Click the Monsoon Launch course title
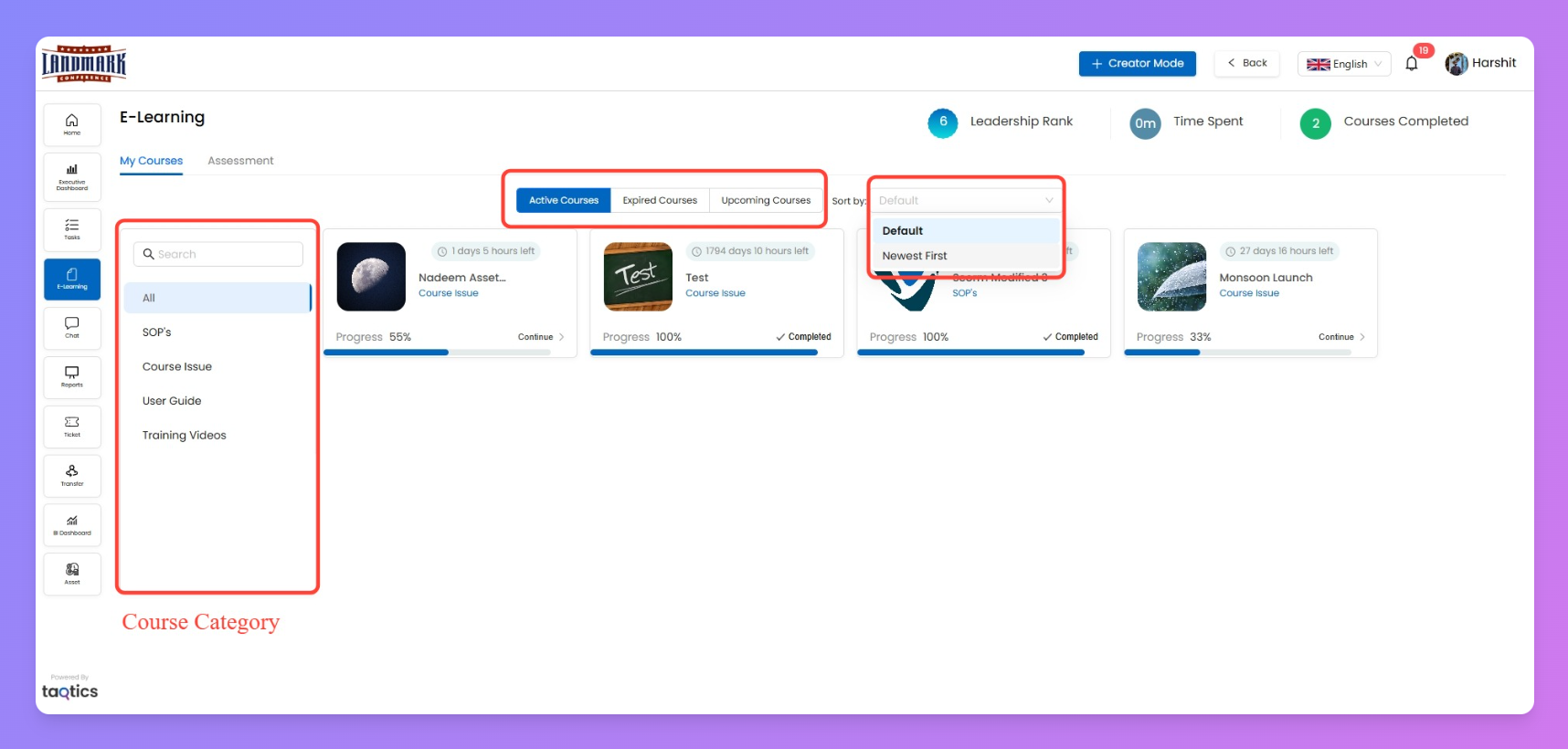Viewport: 1568px width, 749px height. (x=1266, y=278)
